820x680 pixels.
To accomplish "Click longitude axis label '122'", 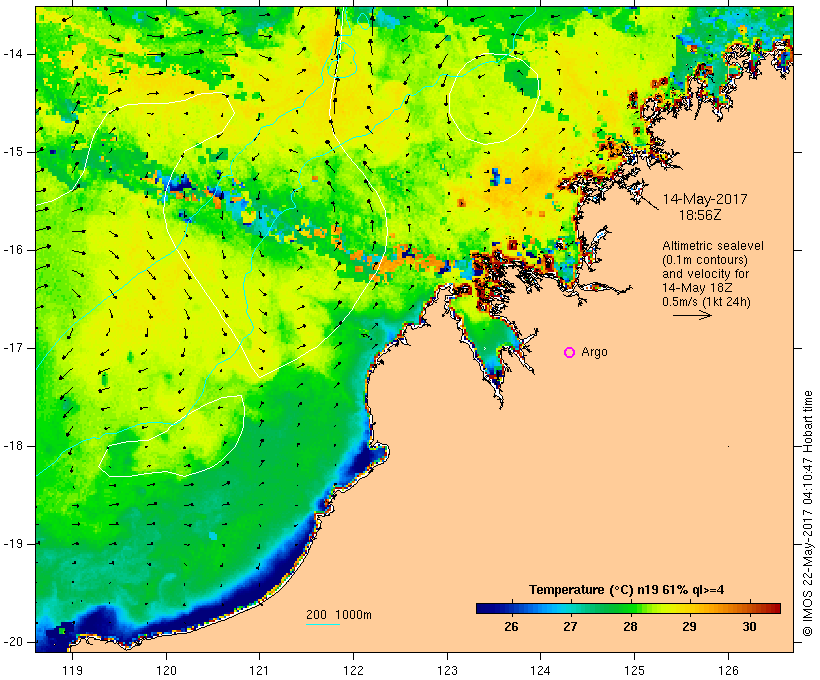I will 354,670.
